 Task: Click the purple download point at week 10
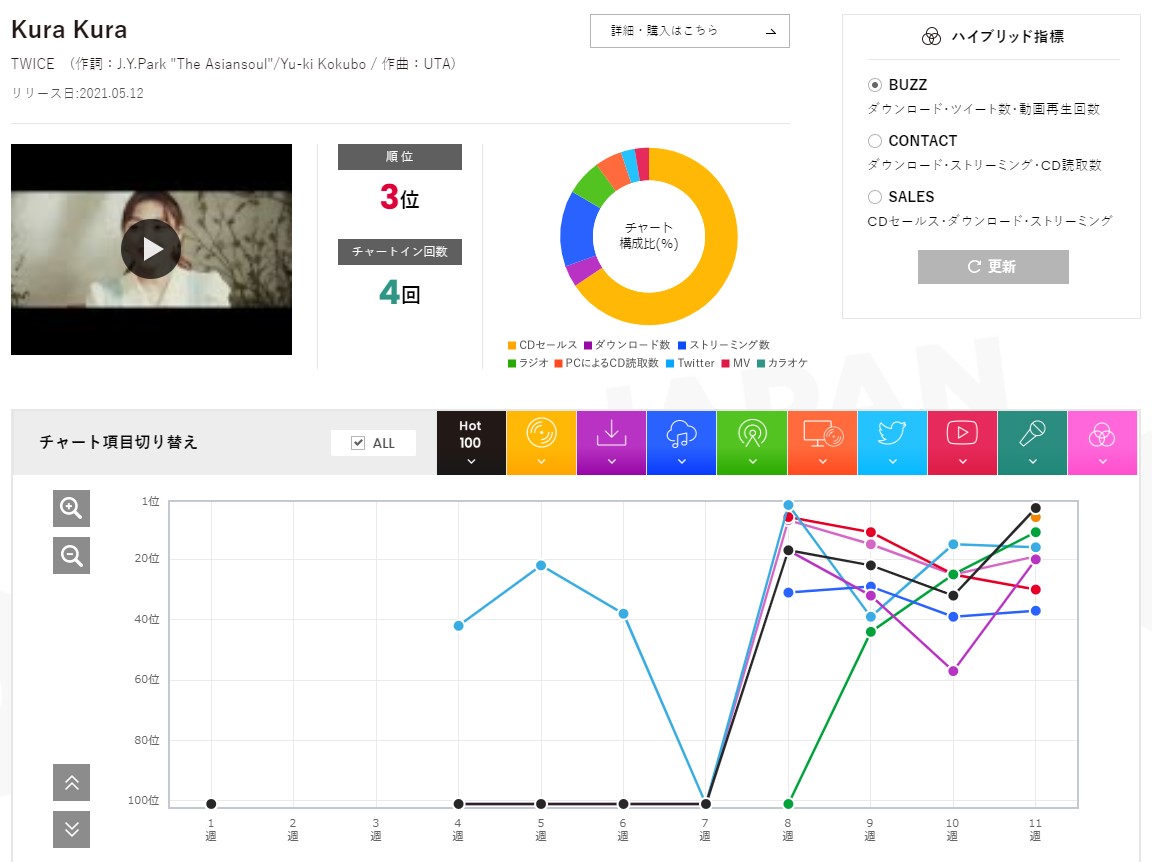(x=953, y=671)
